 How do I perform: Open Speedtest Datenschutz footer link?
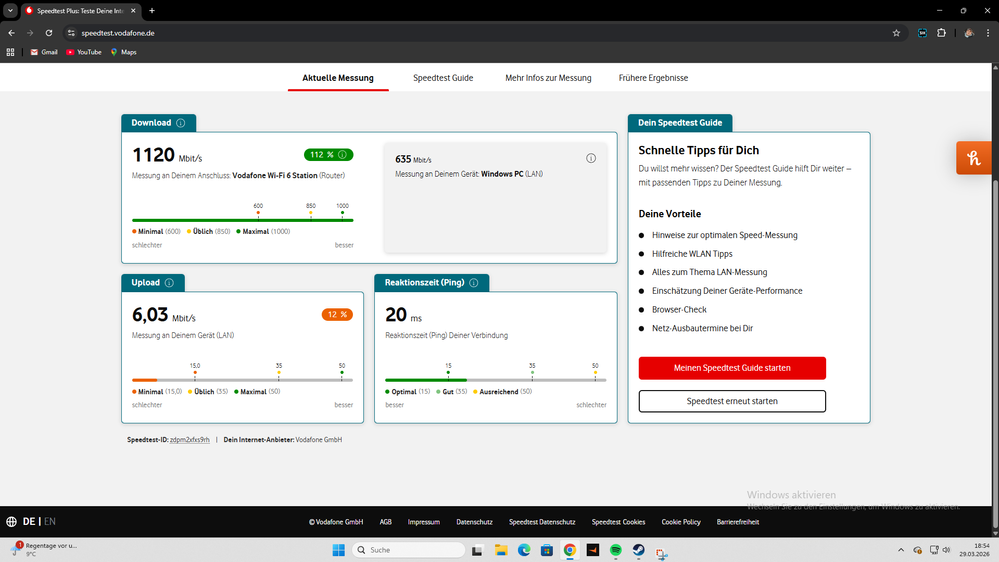click(x=542, y=522)
